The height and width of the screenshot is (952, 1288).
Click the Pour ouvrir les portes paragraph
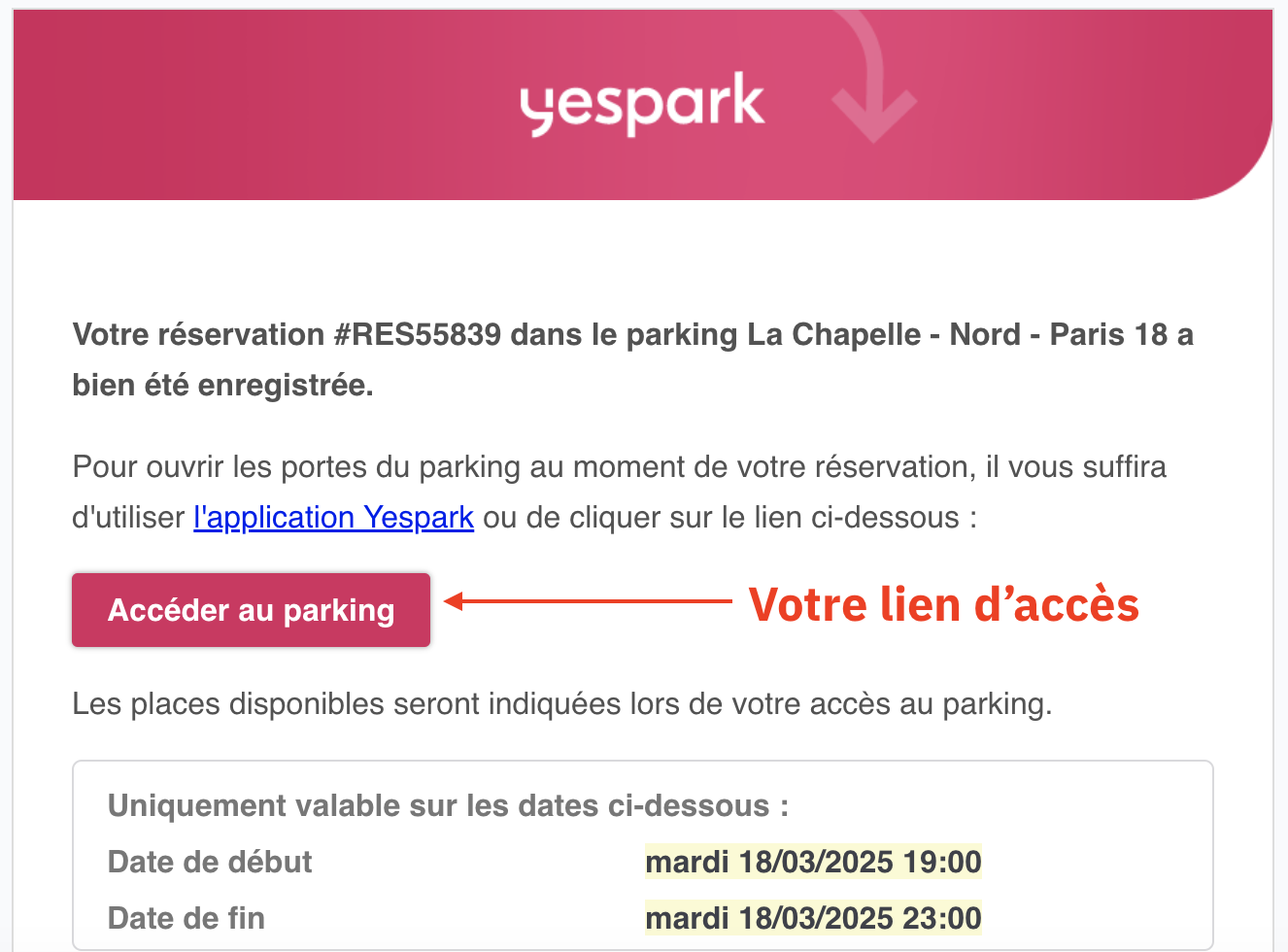click(x=620, y=492)
